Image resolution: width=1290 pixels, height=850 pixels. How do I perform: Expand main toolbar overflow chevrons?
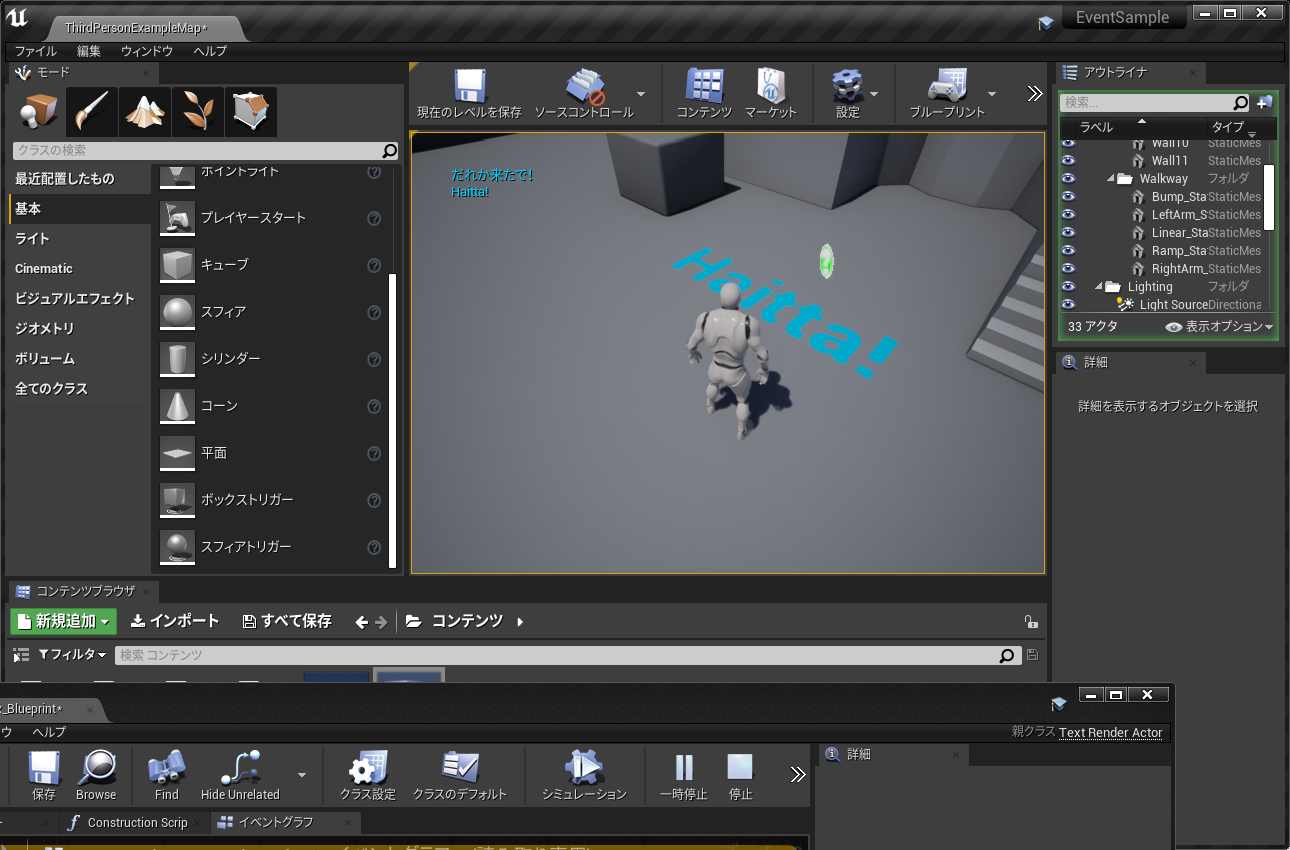[x=1035, y=93]
